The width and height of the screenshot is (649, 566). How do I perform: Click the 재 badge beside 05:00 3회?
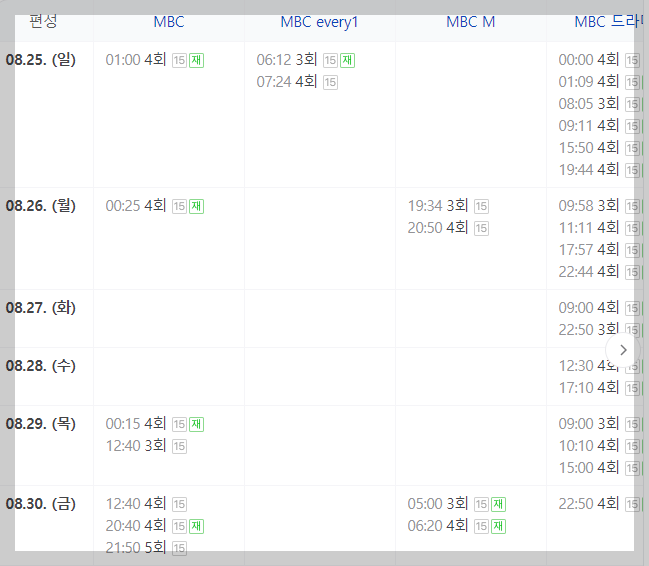coord(499,504)
